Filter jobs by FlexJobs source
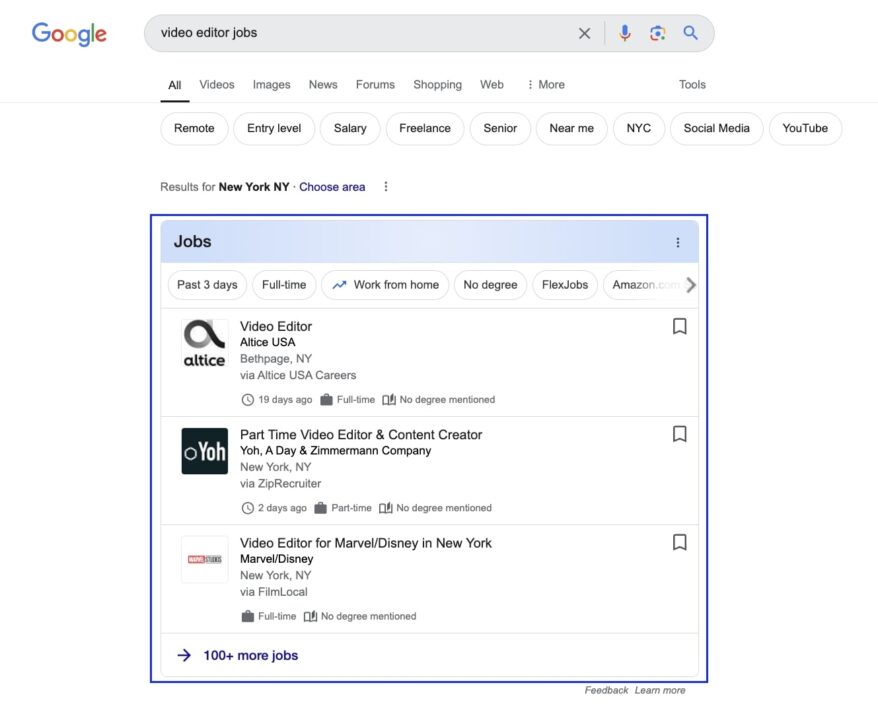 coord(565,285)
